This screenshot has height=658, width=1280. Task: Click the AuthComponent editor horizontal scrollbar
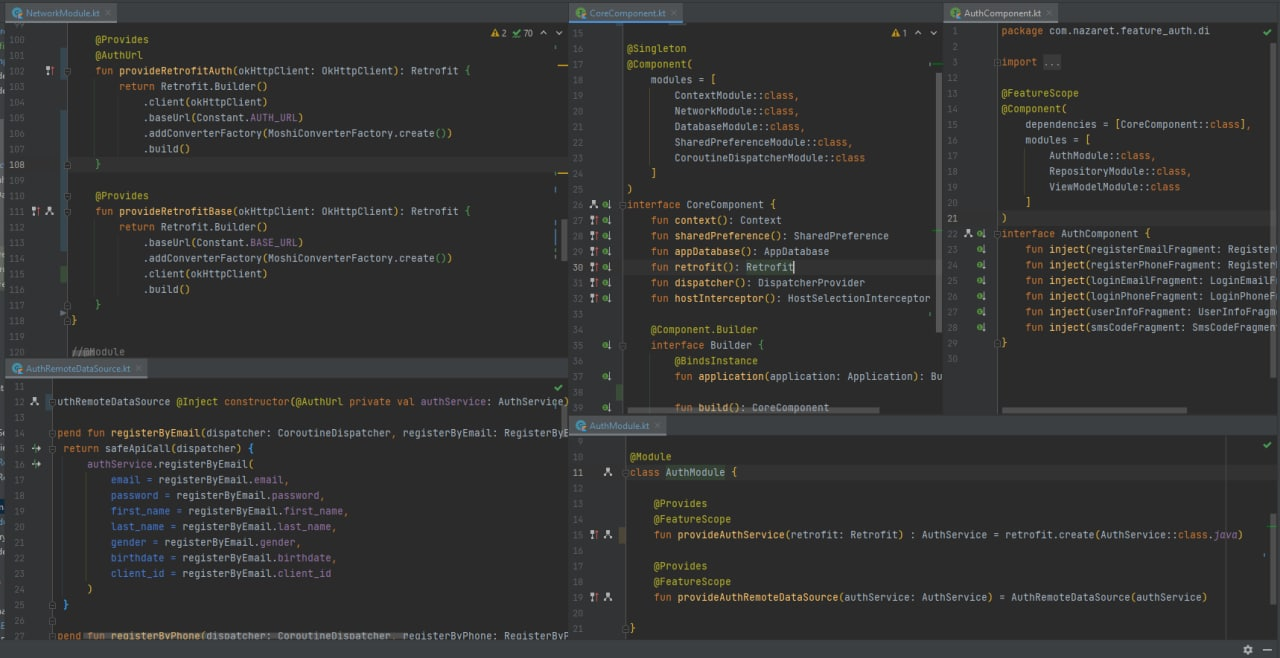tap(1094, 410)
